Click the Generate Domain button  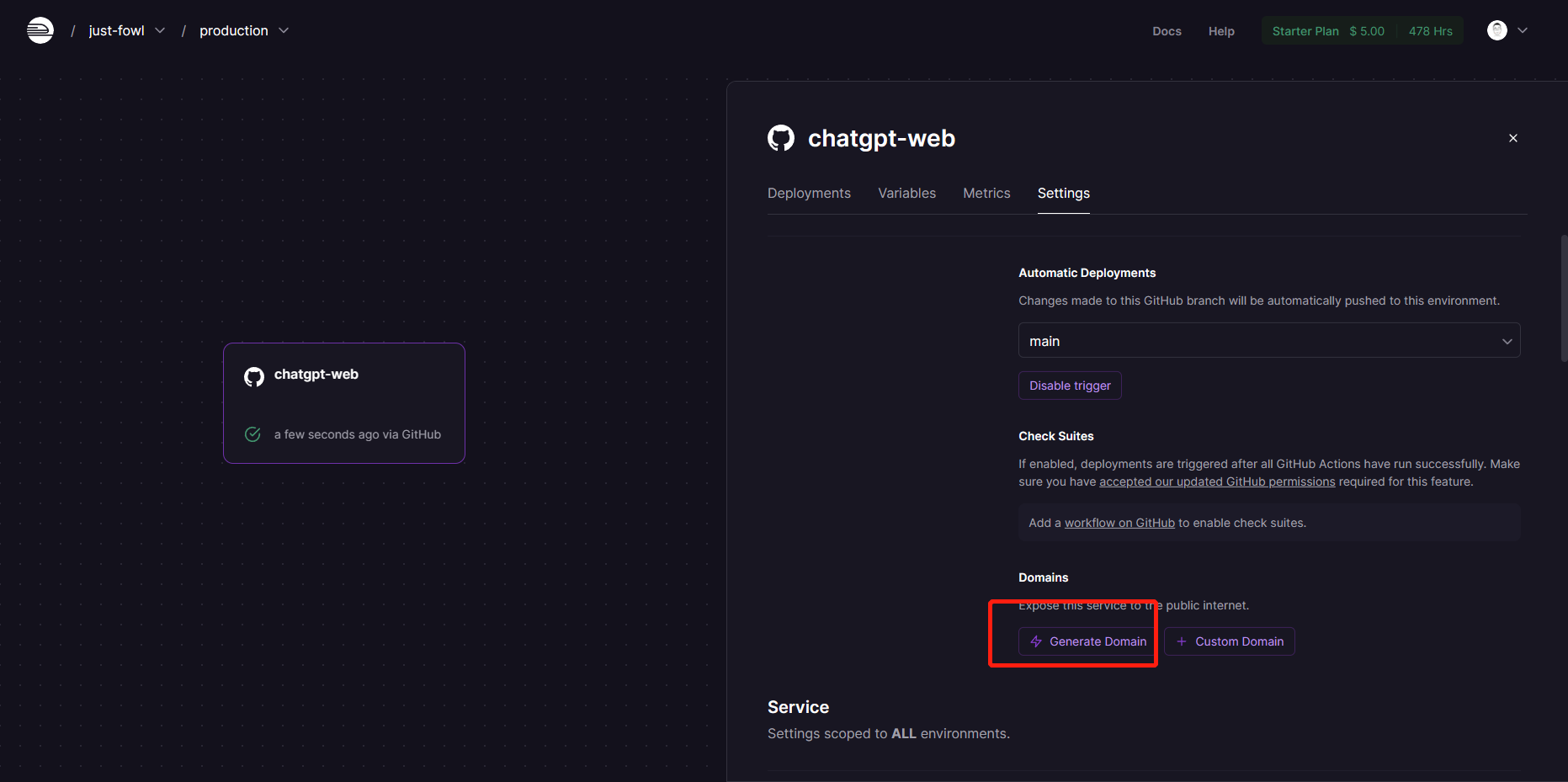1087,641
